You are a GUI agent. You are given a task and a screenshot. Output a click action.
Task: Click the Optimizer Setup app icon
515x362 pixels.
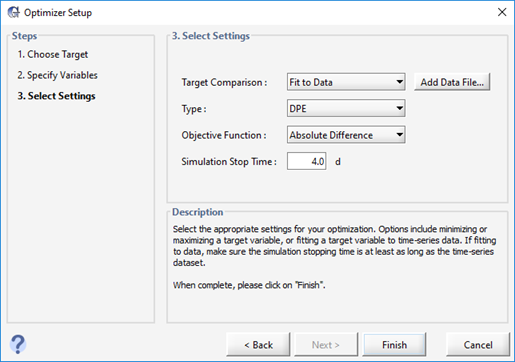click(14, 12)
